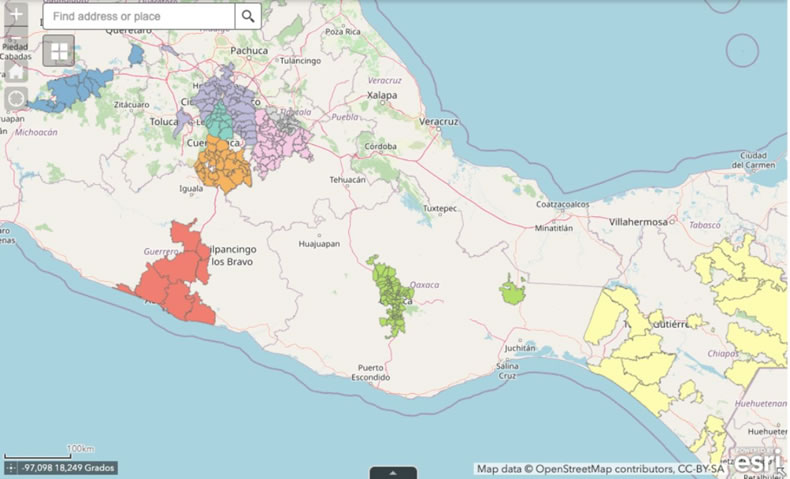The width and height of the screenshot is (790, 479).
Task: Click the coordinate capture icon
Action: tap(11, 467)
